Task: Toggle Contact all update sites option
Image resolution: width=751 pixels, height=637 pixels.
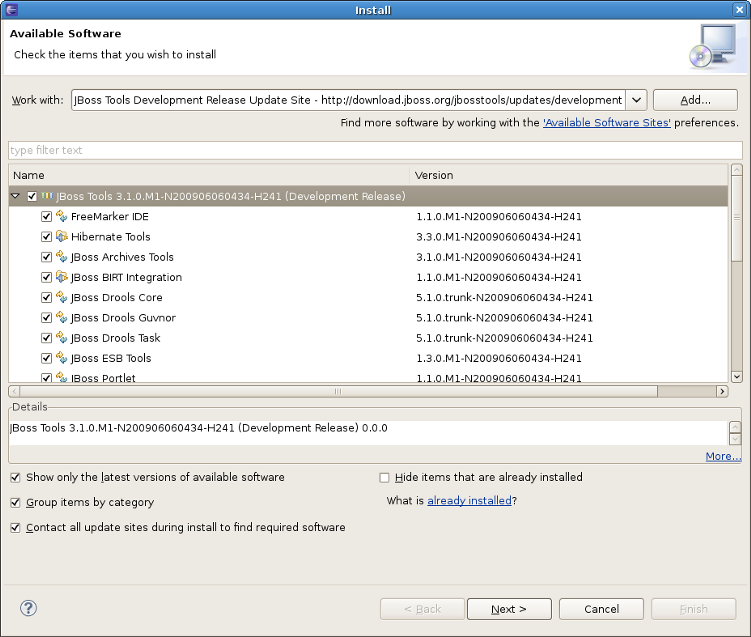Action: point(15,527)
